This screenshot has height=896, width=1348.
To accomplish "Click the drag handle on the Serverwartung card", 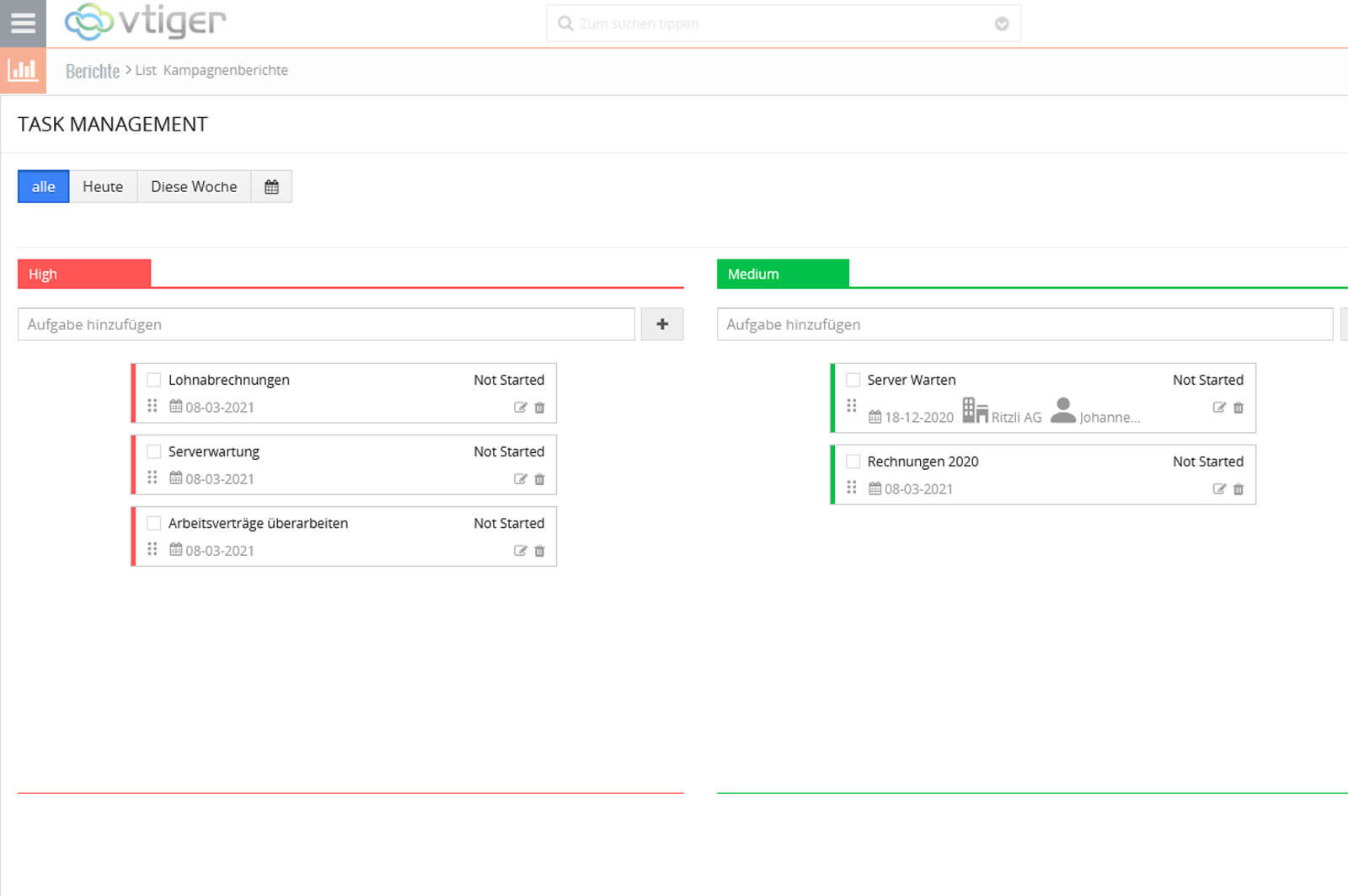I will [x=152, y=477].
